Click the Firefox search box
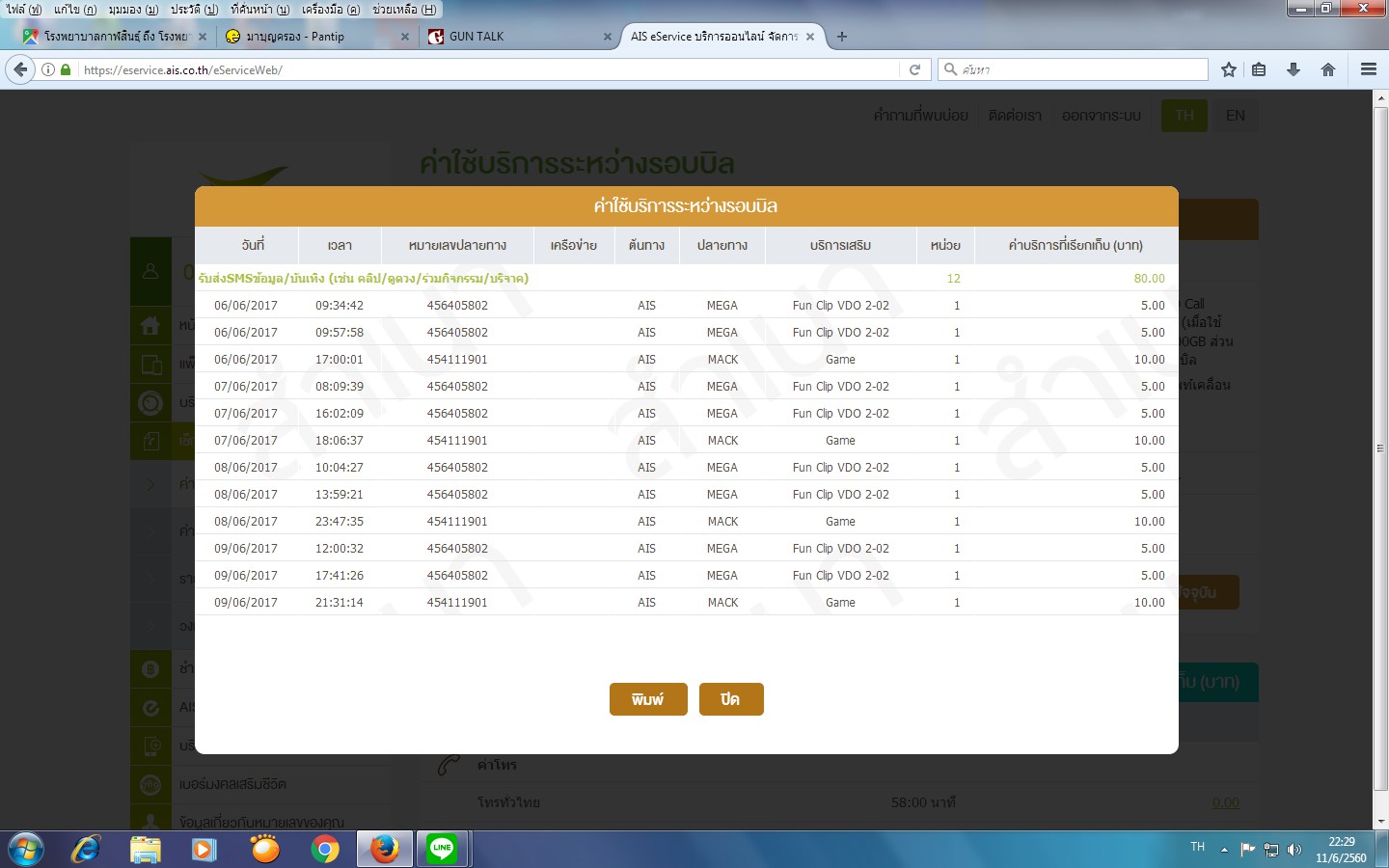Viewport: 1389px width, 868px height. coord(1073,69)
